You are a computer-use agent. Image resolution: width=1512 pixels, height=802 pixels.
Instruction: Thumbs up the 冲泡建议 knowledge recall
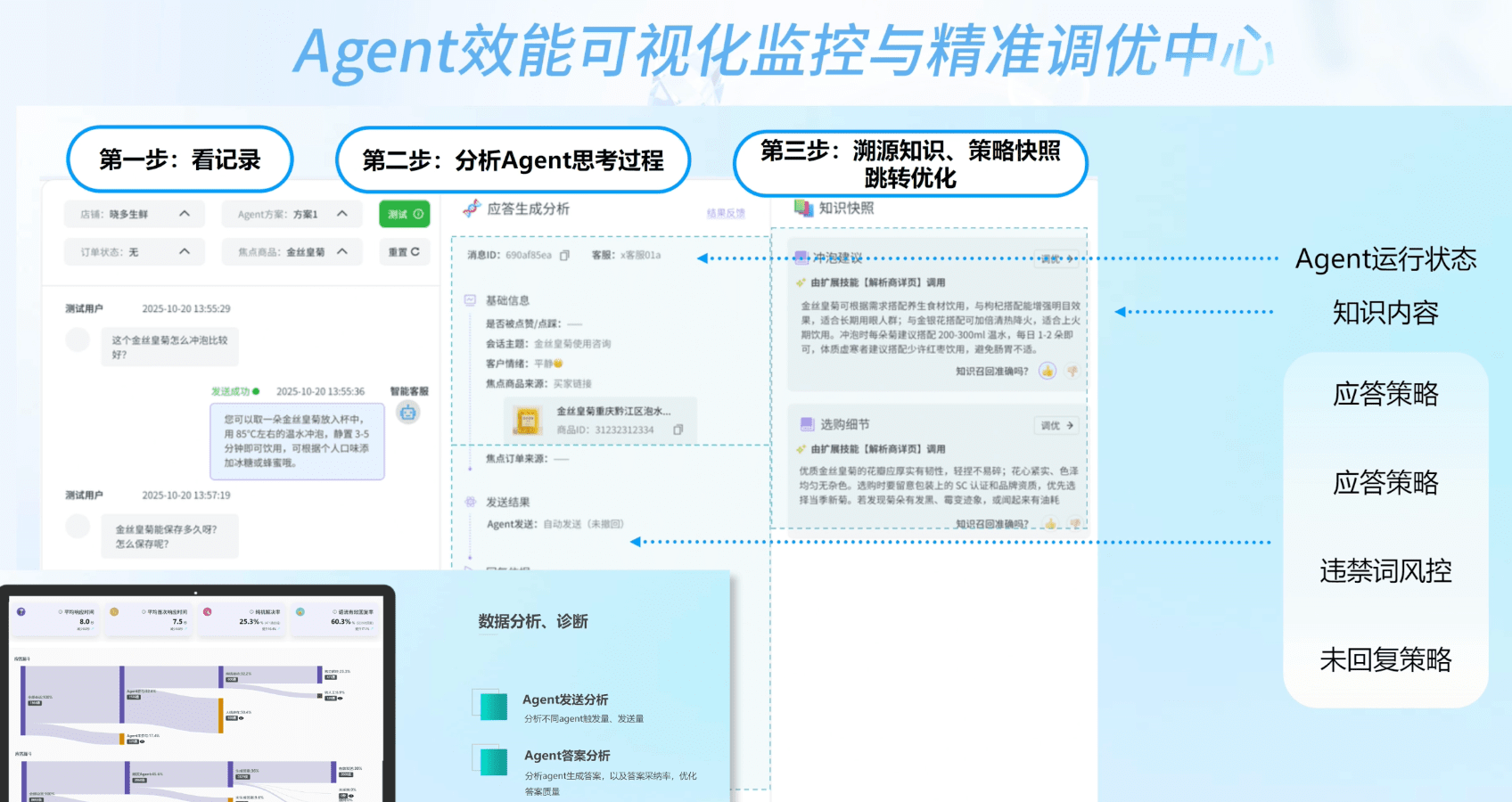tap(1048, 371)
